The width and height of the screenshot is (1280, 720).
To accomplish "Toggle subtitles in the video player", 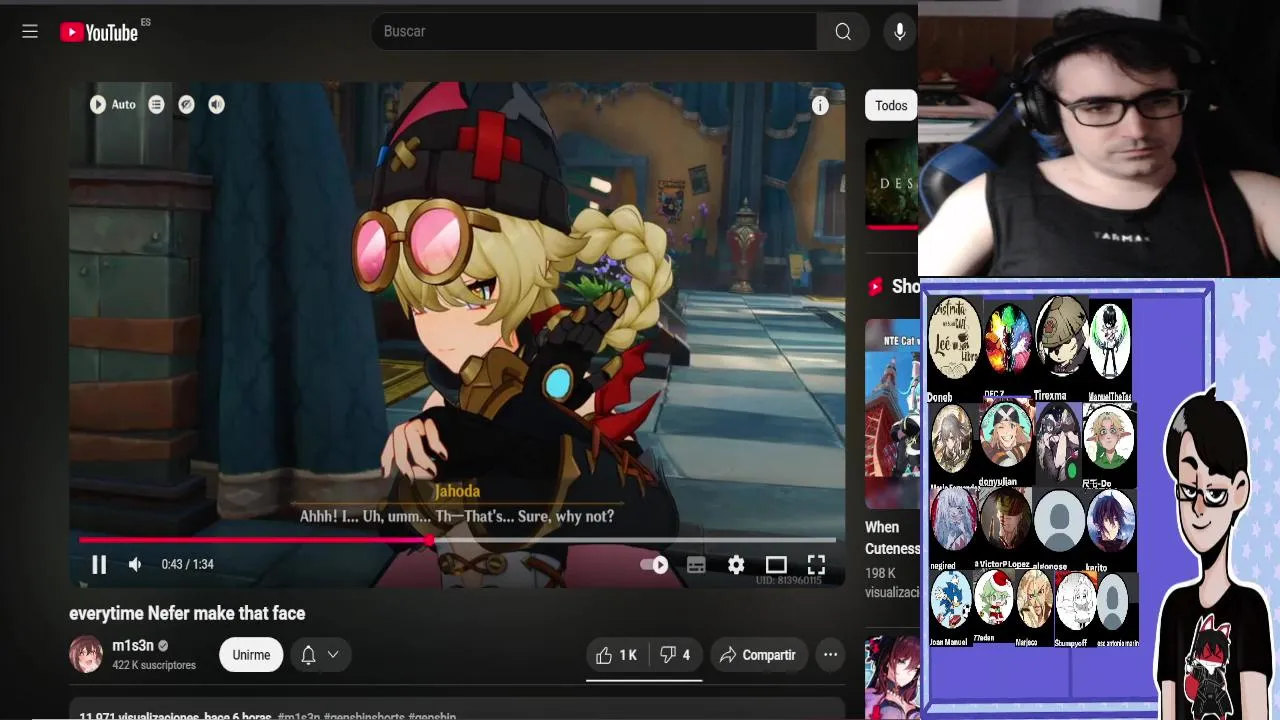I will point(696,565).
